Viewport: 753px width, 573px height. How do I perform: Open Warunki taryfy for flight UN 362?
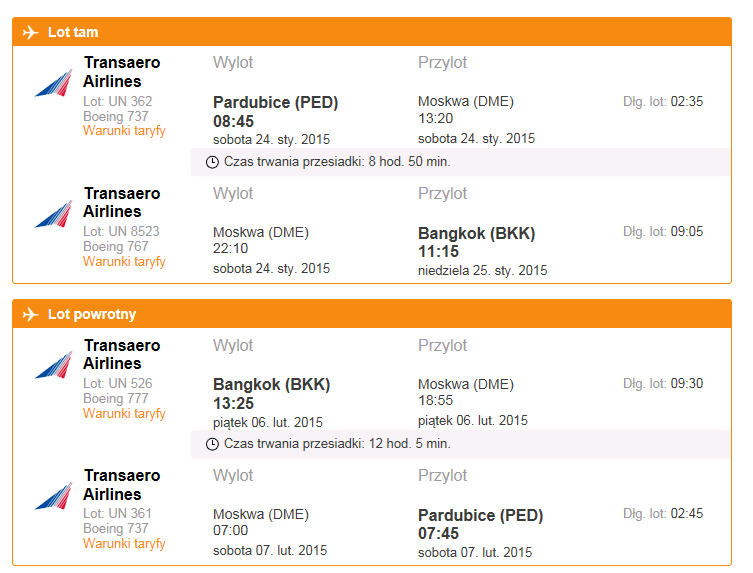[x=124, y=131]
